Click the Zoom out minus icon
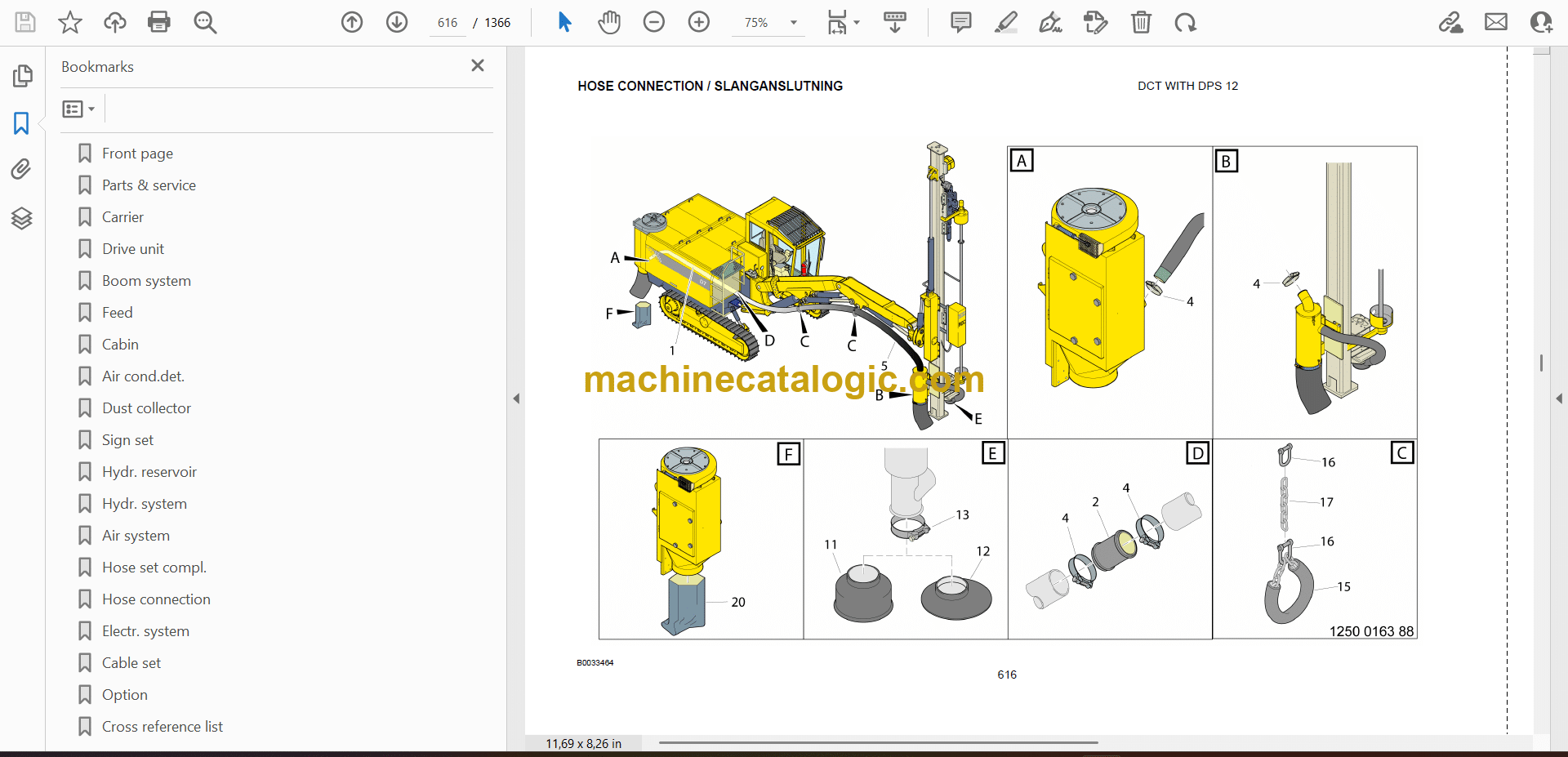 pyautogui.click(x=653, y=22)
